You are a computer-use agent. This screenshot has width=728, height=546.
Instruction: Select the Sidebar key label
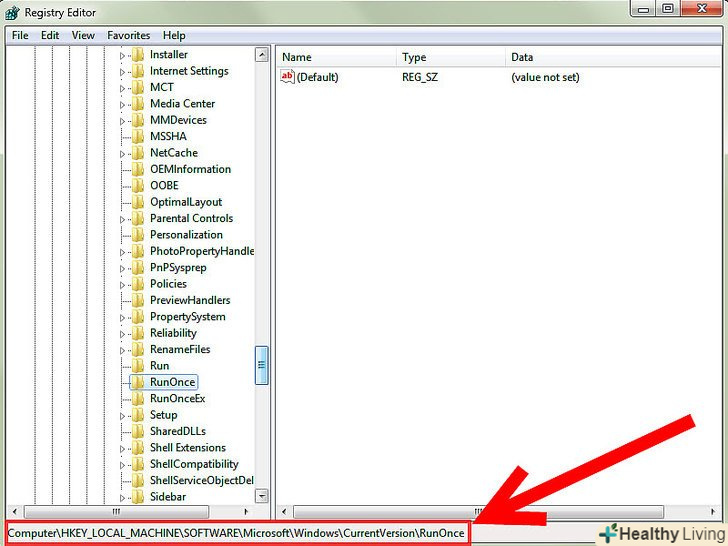[x=168, y=497]
